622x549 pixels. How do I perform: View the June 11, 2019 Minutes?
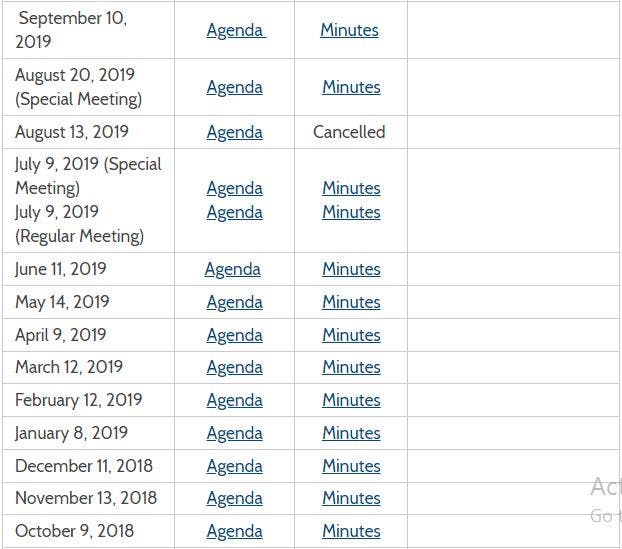tap(351, 269)
